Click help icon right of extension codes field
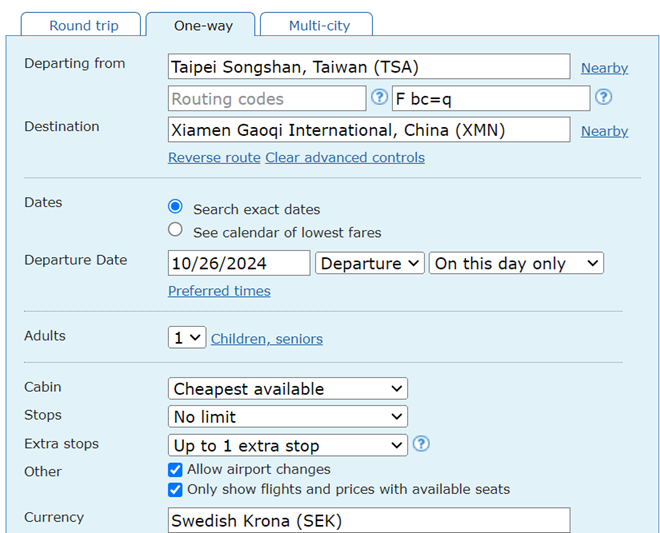The image size is (660, 533). pyautogui.click(x=603, y=98)
